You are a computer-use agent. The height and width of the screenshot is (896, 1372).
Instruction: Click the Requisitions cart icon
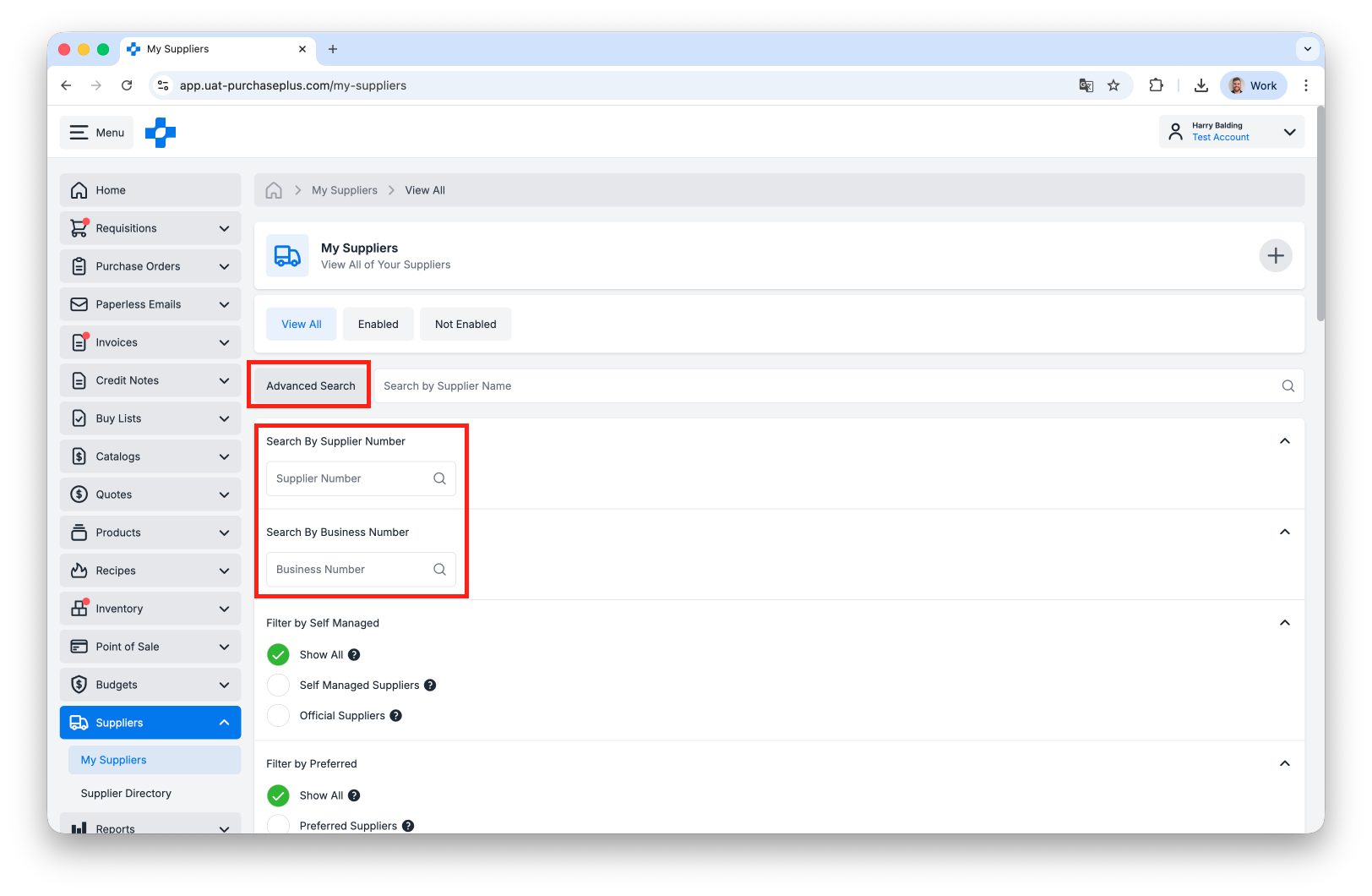tap(79, 228)
